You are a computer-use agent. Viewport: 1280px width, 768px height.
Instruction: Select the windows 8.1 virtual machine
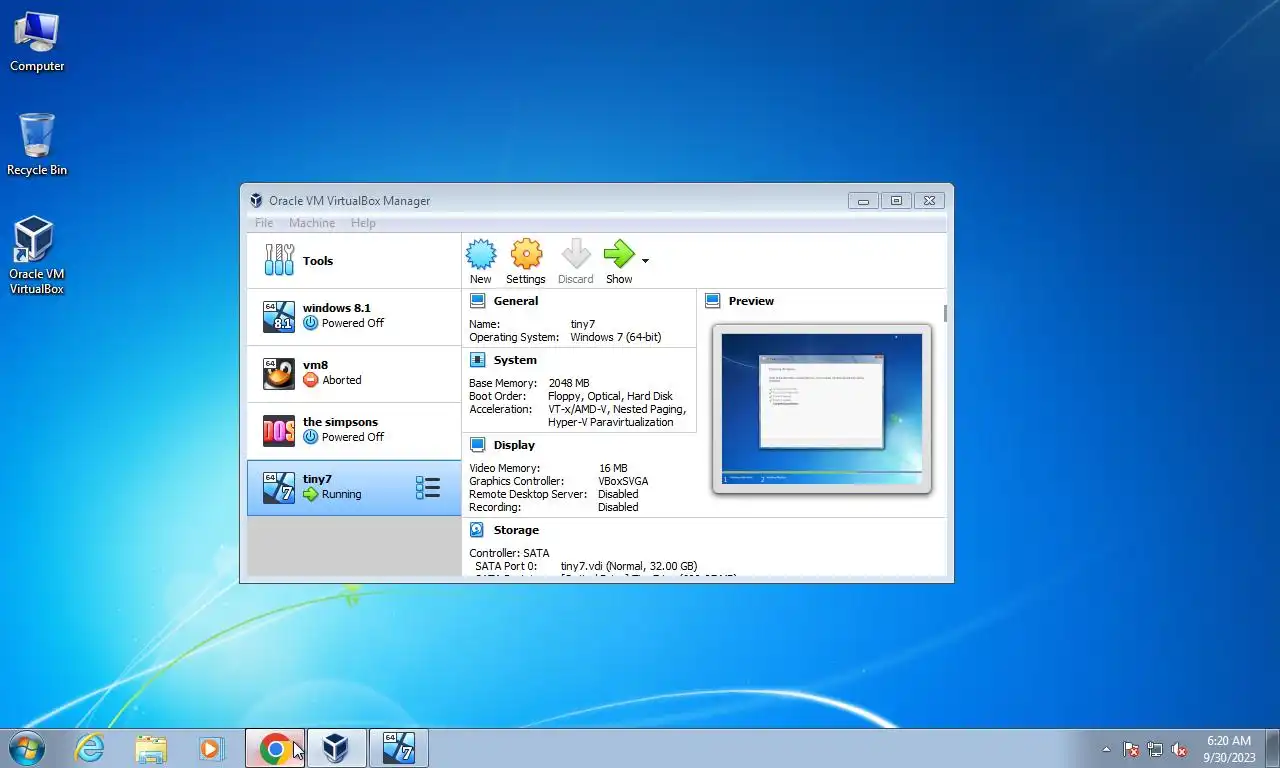coord(354,317)
